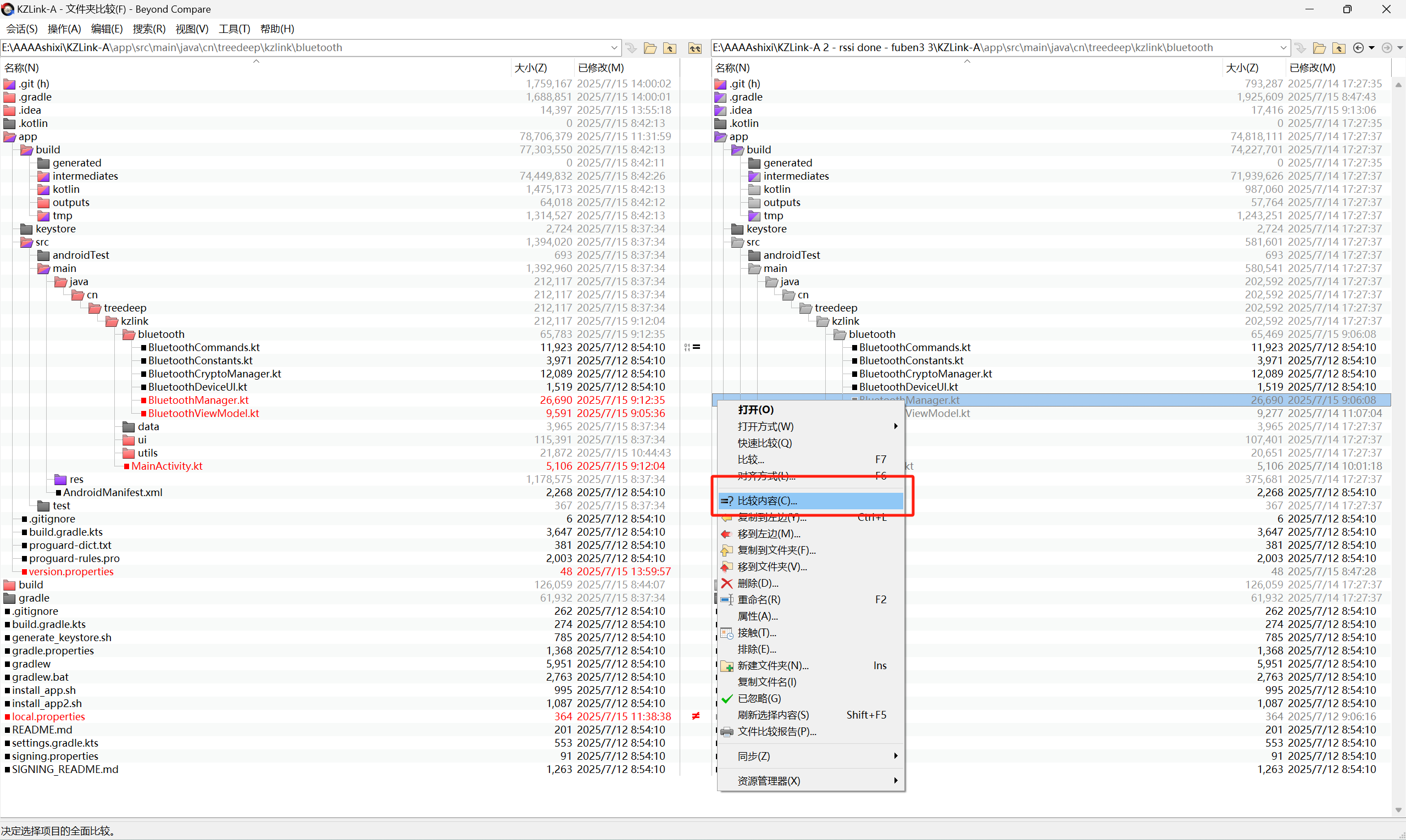
Task: Expand the 资源管理器(X) submenu
Action: point(810,781)
